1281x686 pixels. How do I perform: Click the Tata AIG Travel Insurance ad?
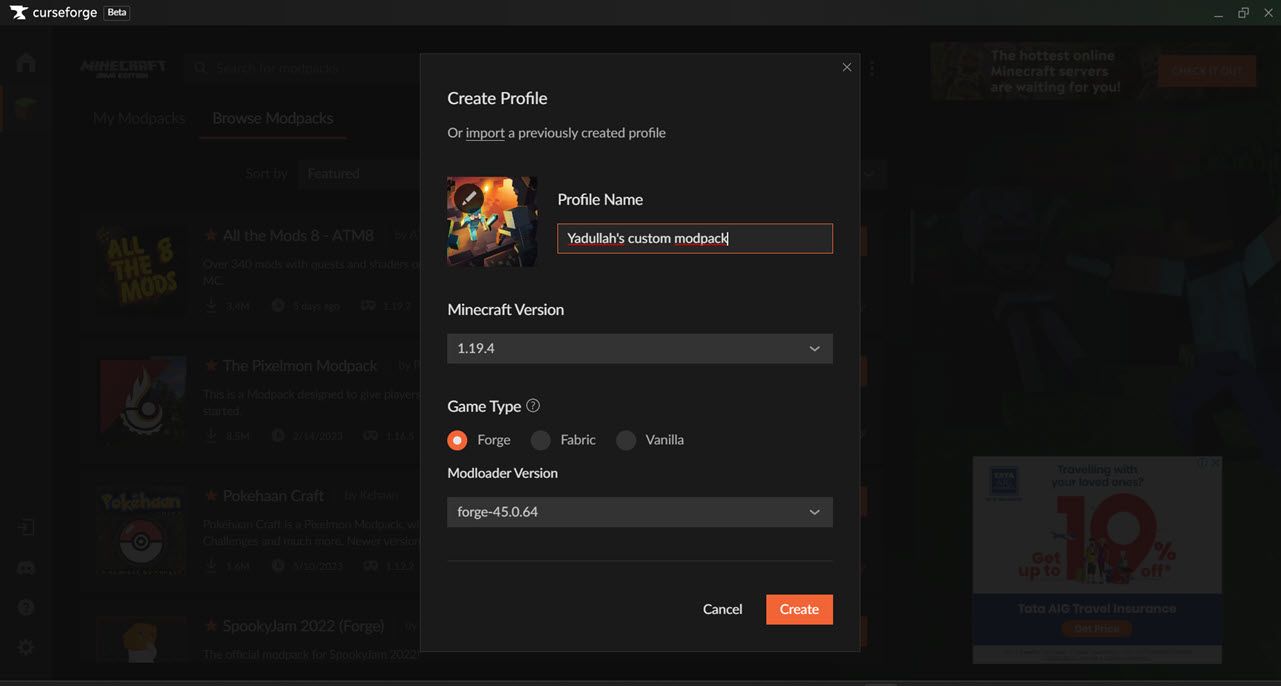point(1097,559)
